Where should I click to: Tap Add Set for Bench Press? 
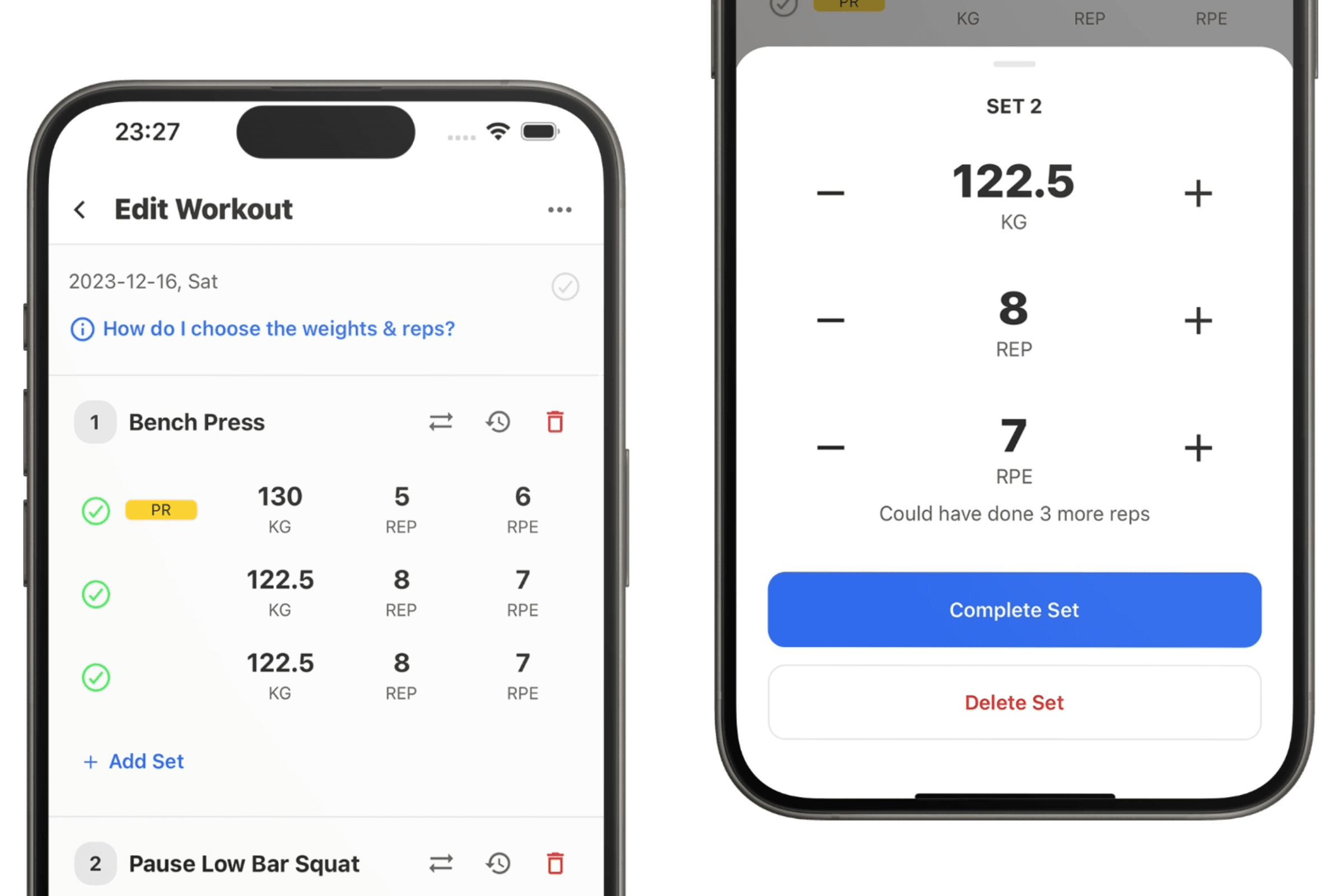[x=134, y=761]
